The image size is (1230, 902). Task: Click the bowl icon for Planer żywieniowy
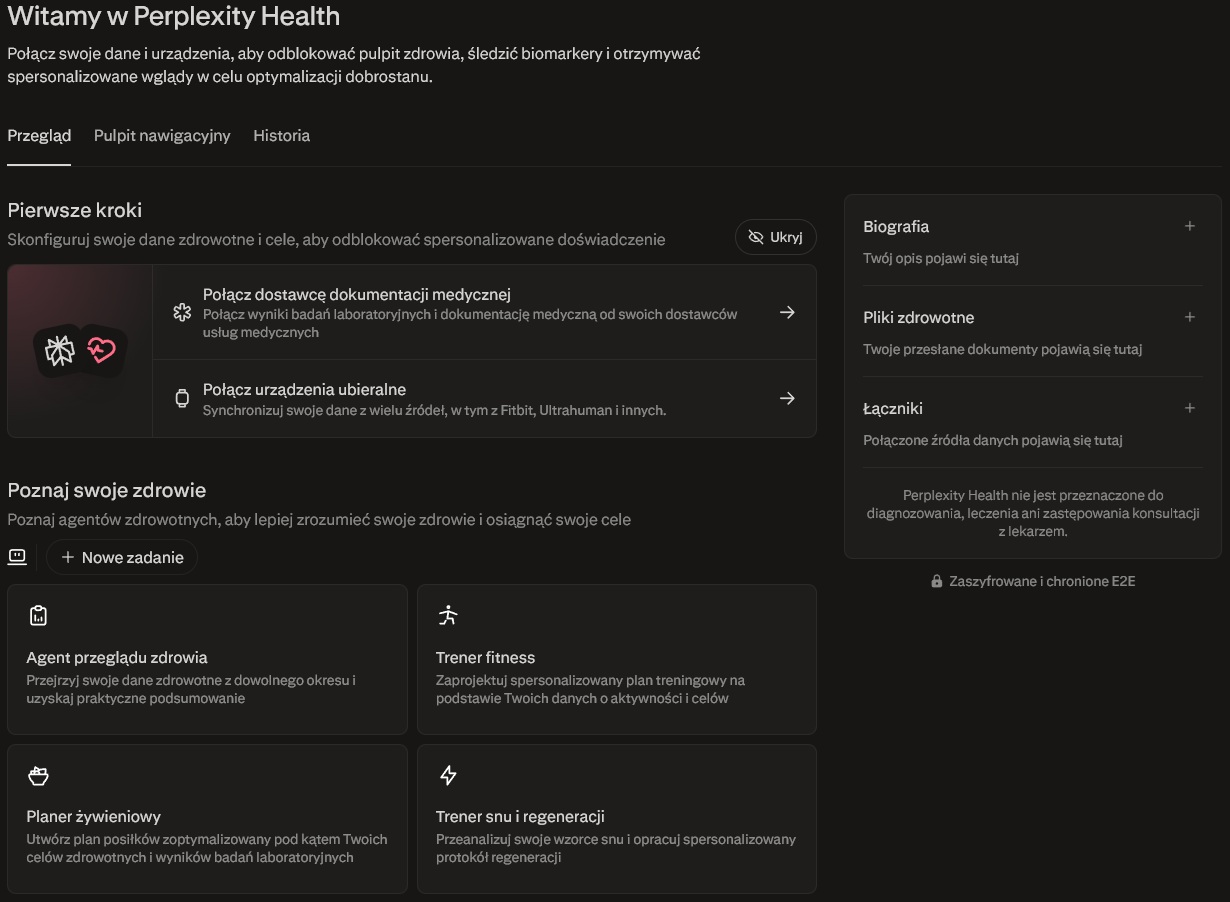[x=38, y=776]
